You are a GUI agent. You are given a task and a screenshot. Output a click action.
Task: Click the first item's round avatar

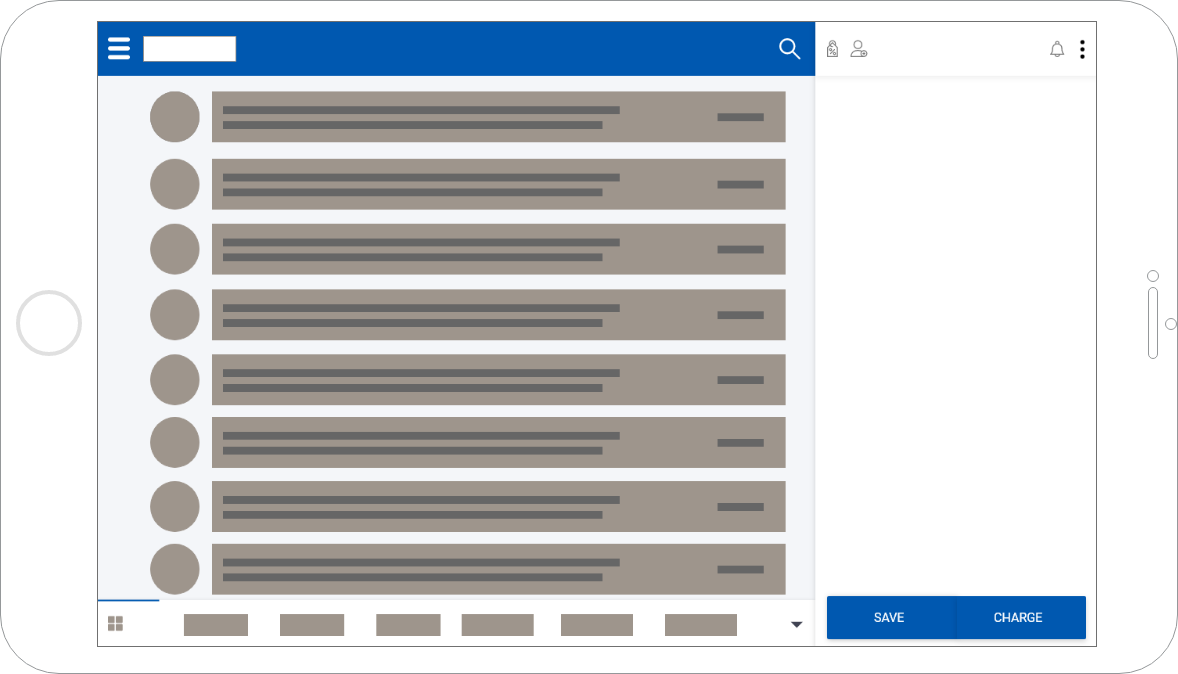point(175,116)
